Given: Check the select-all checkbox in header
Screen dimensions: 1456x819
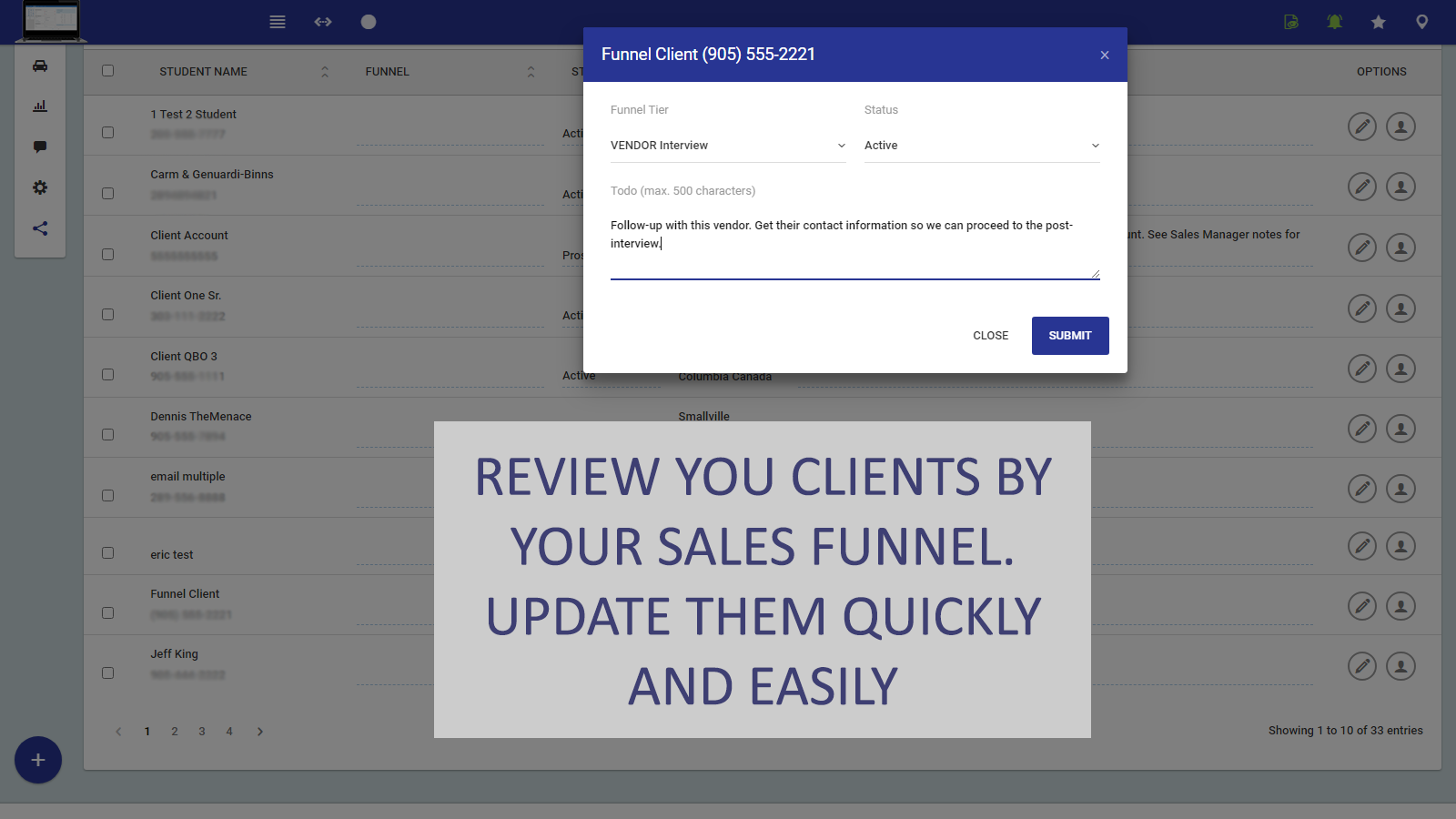Looking at the screenshot, I should pyautogui.click(x=108, y=71).
